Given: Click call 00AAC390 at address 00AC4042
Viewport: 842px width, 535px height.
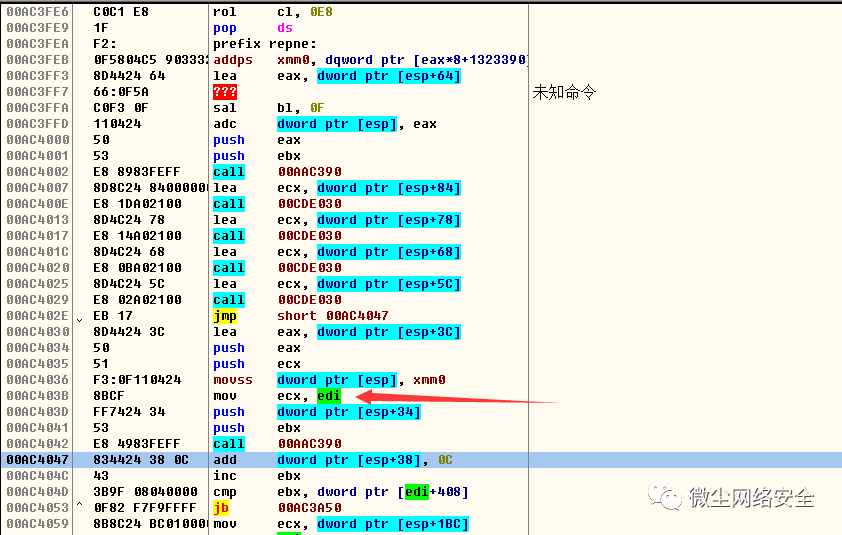Looking at the screenshot, I should 277,444.
